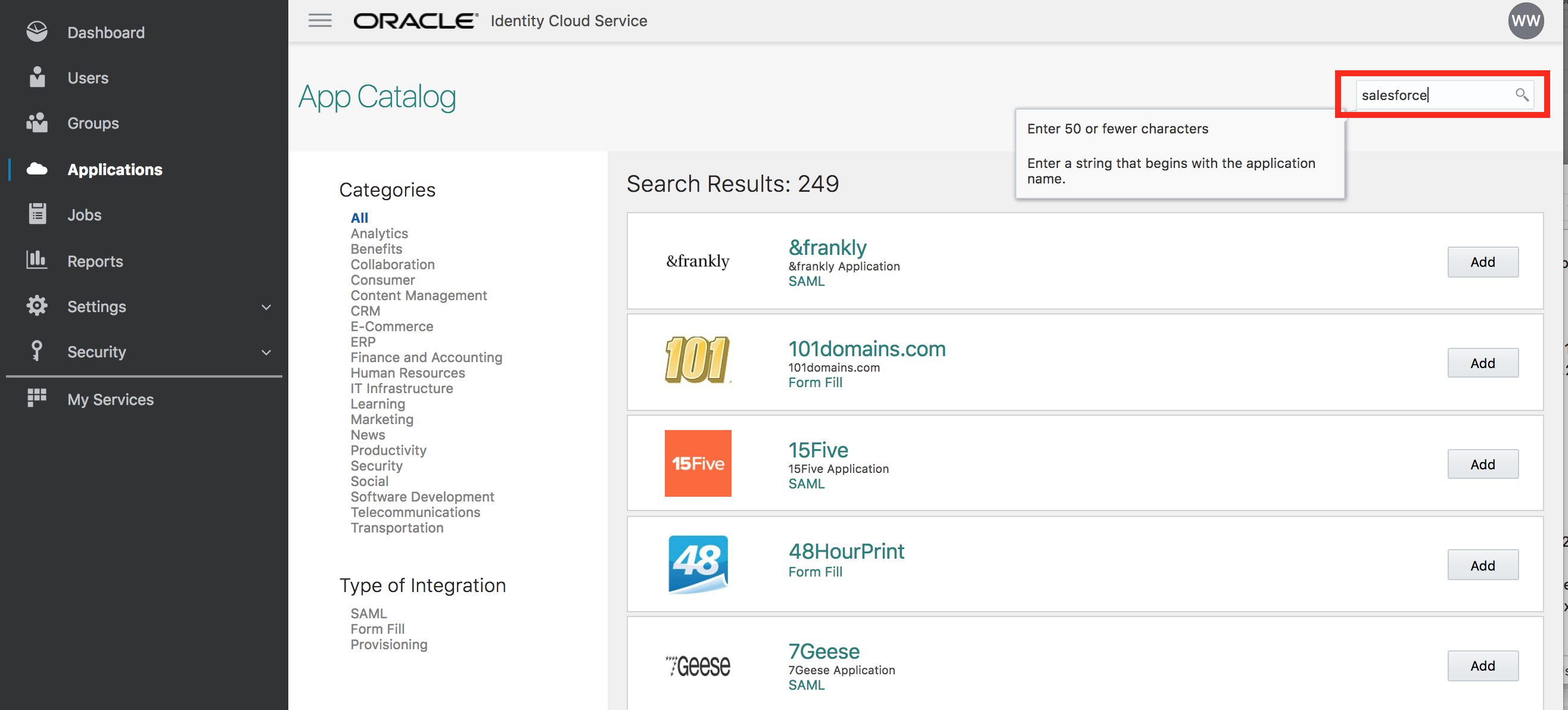Click the Dashboard gauge icon in sidebar
Screen dimensions: 1568x710
36,32
